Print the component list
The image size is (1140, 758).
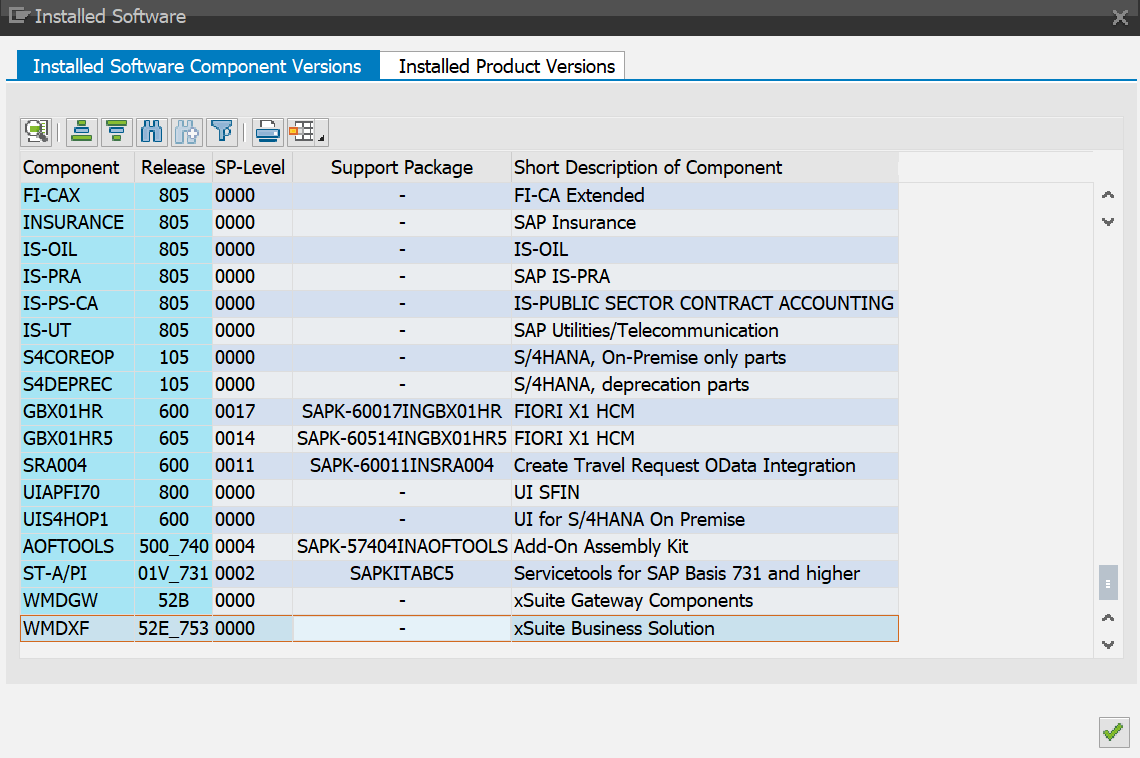point(267,131)
